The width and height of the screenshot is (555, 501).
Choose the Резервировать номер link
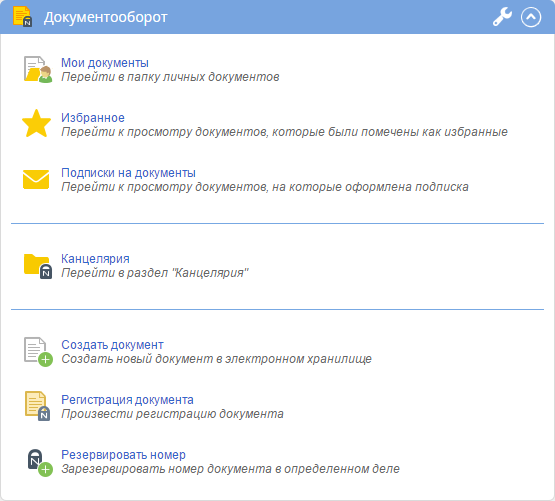(123, 455)
